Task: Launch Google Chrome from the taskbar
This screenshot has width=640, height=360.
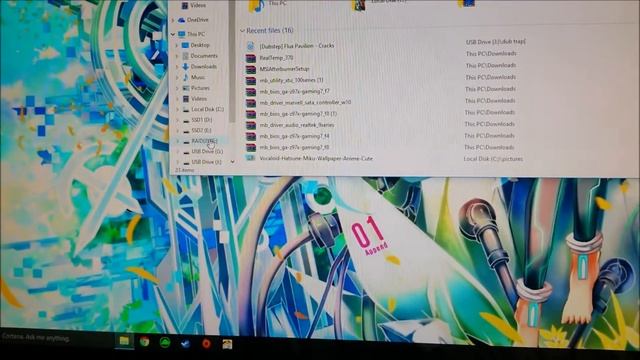Action: pos(144,342)
